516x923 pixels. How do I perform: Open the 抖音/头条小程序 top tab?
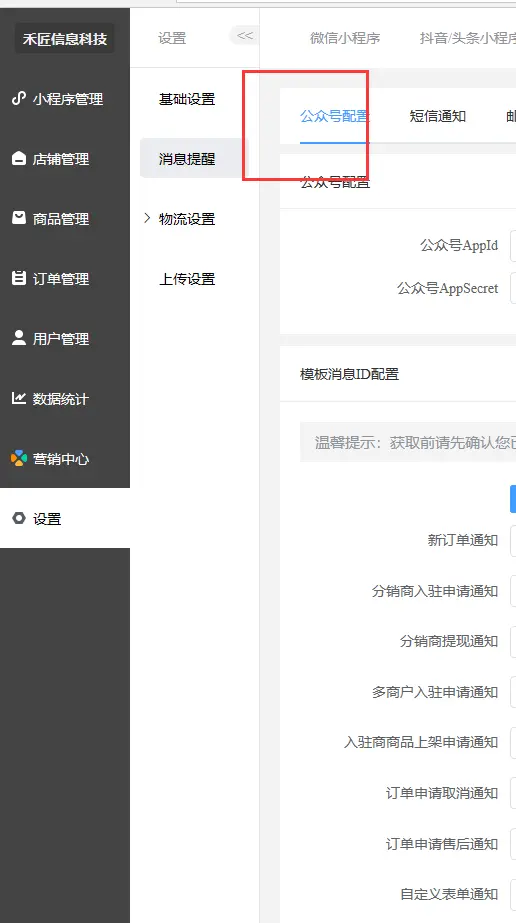point(467,38)
